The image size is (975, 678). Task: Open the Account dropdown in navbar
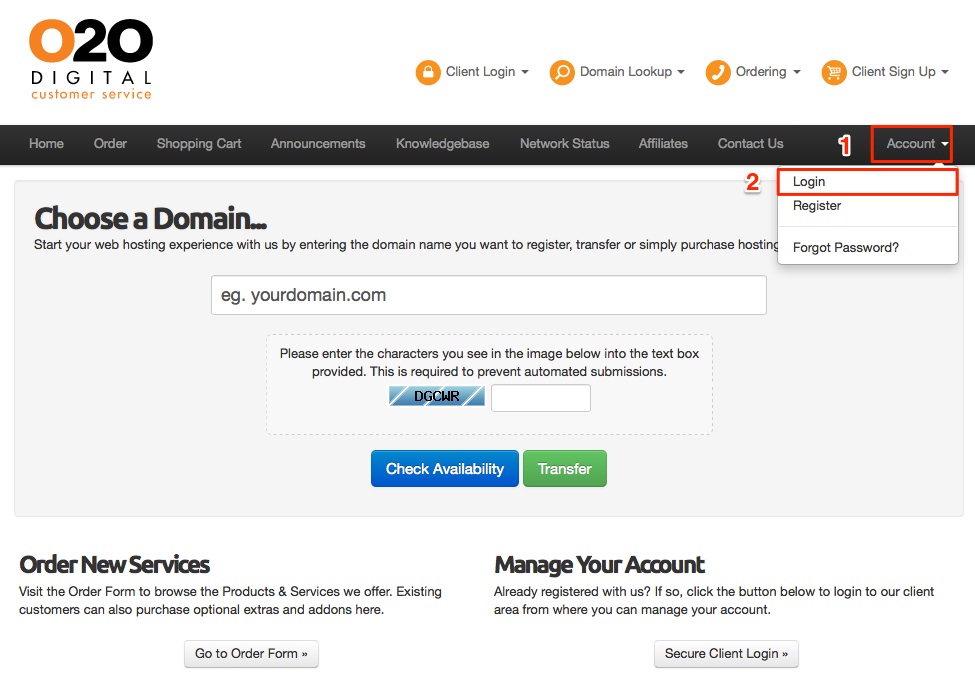point(916,144)
